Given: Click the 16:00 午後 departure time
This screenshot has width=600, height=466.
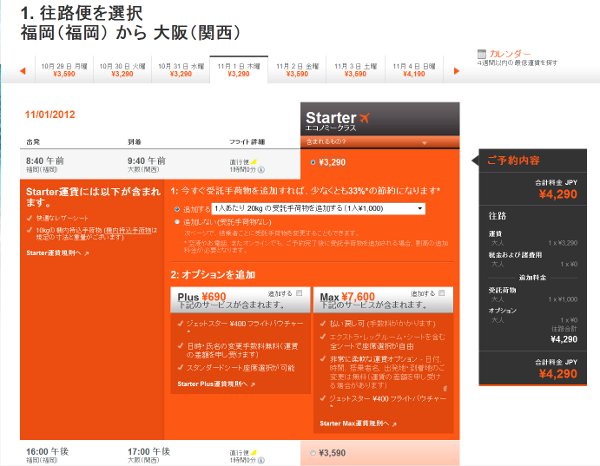Looking at the screenshot, I should 47,451.
